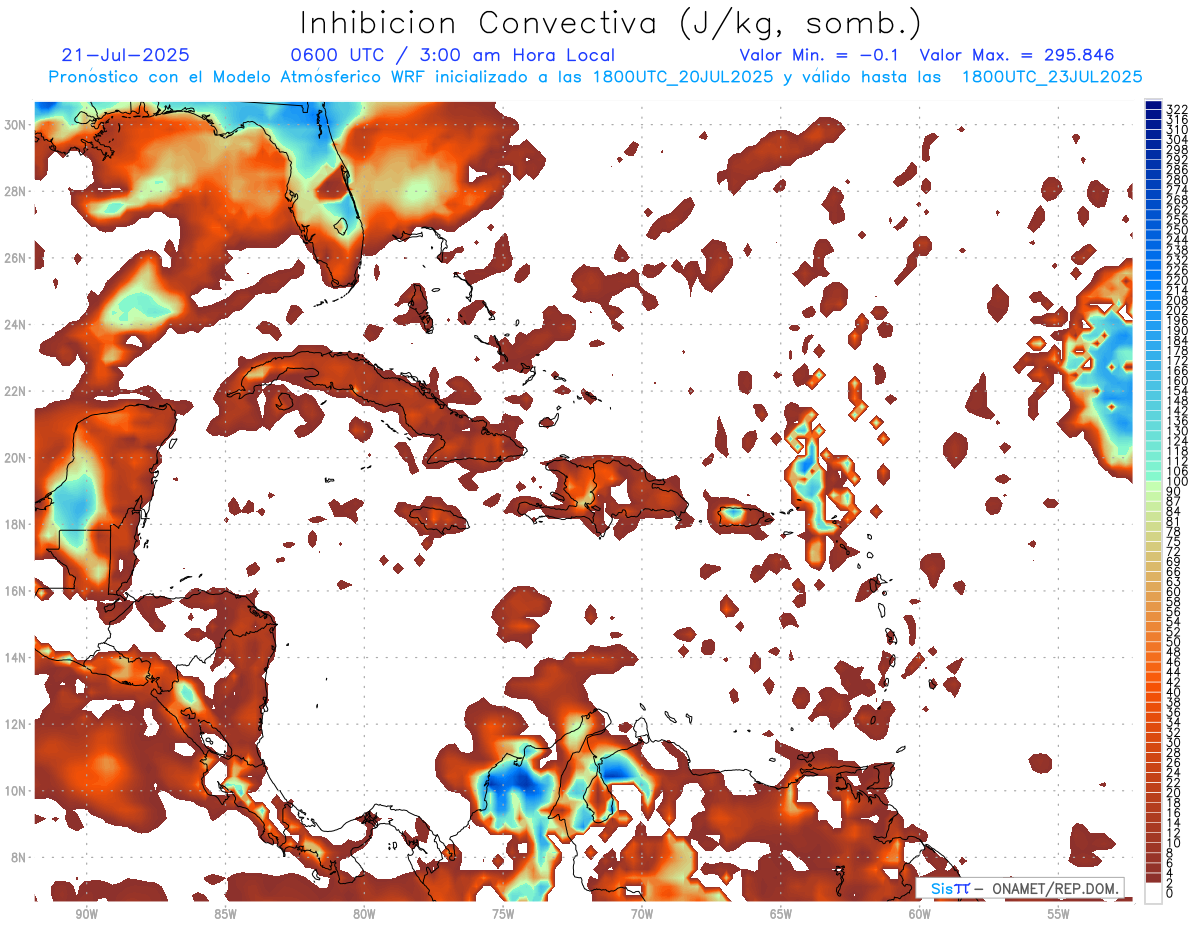Screen dimensions: 1200x927
Task: Click the 55W longitude label
Action: (x=1059, y=914)
